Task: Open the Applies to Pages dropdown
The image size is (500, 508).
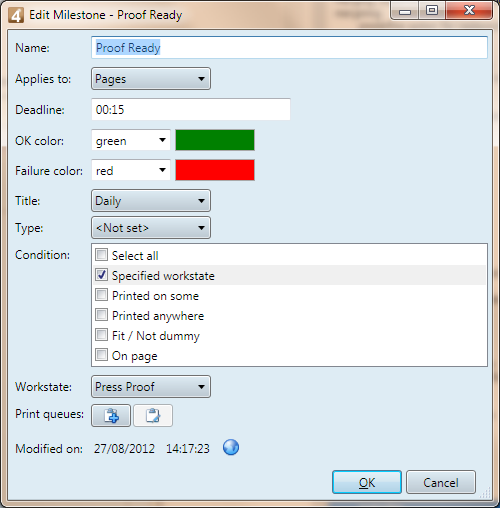Action: tap(151, 79)
